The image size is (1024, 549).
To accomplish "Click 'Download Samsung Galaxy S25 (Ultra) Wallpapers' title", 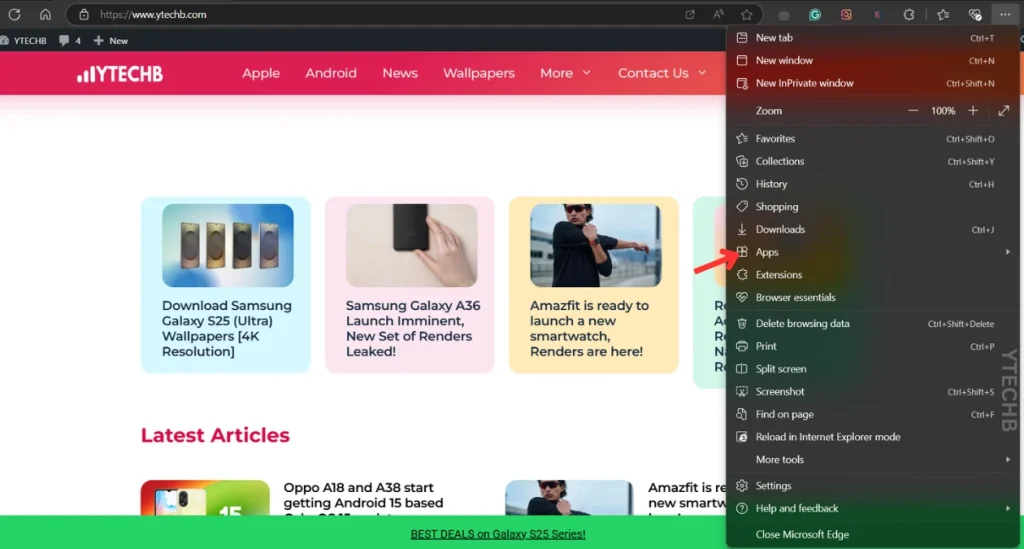I will 227,328.
